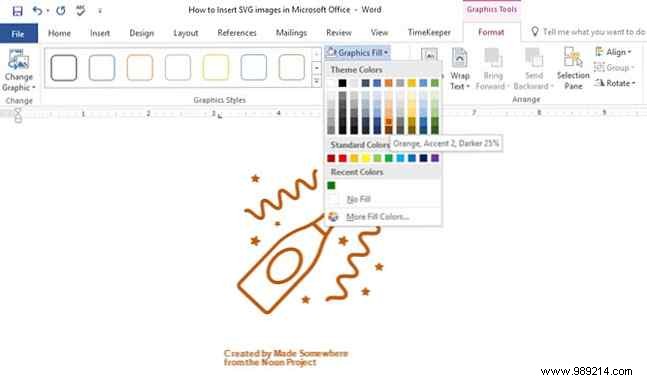The image size is (647, 380).
Task: Pick the purple standard color swatch
Action: pyautogui.click(x=435, y=158)
